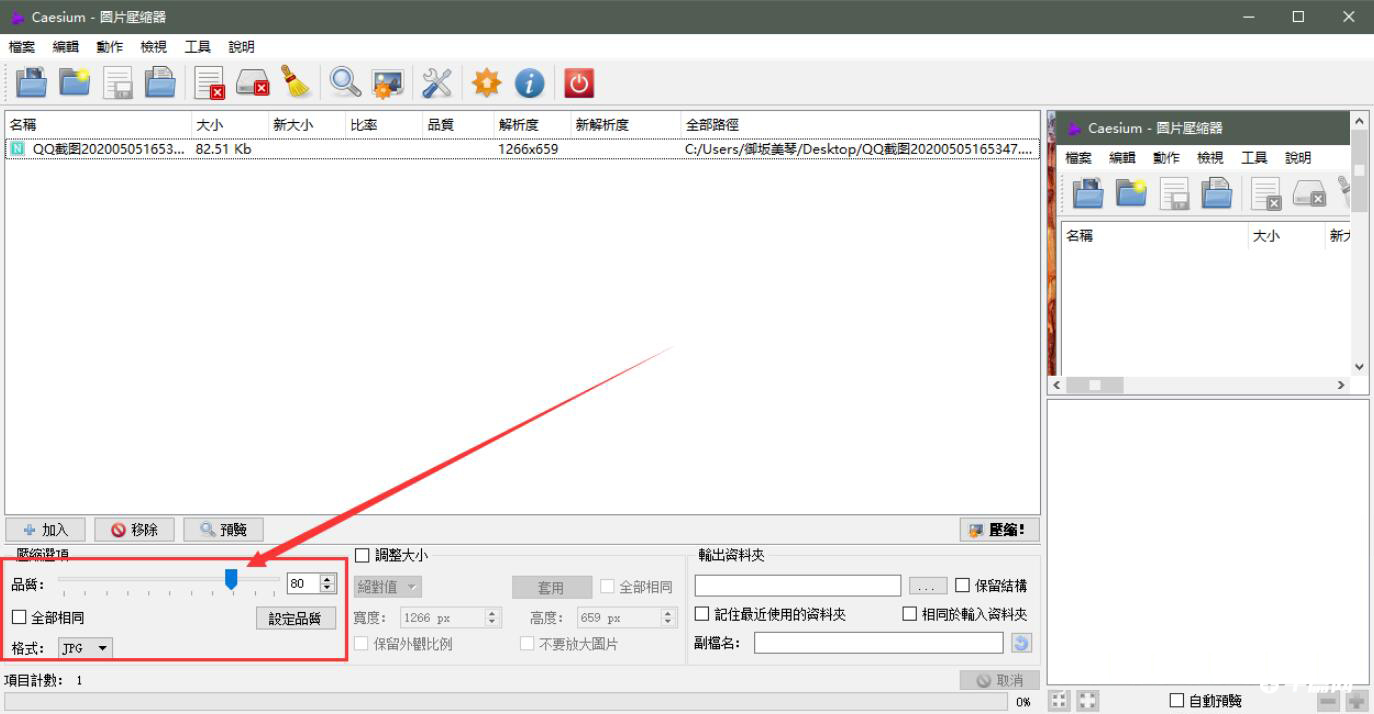Start compression via the image-with-gear icon

pyautogui.click(x=388, y=83)
